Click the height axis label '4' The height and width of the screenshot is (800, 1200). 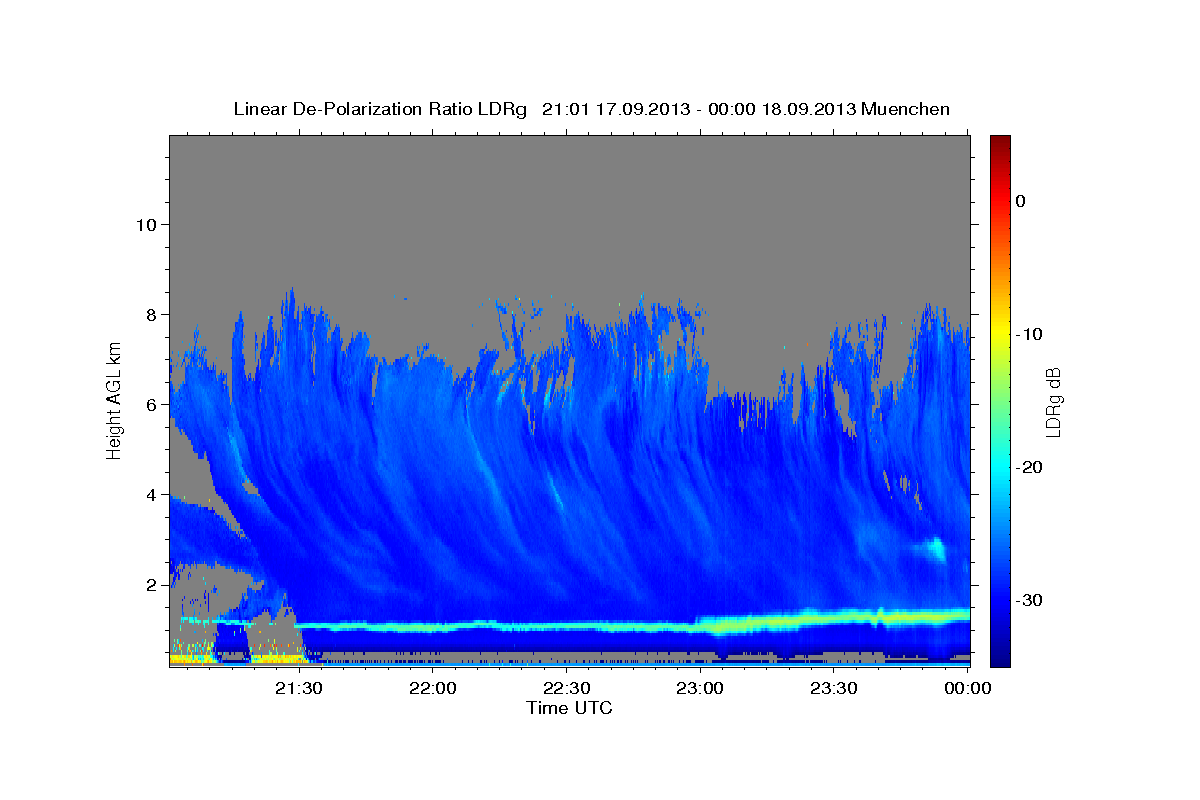click(x=150, y=494)
